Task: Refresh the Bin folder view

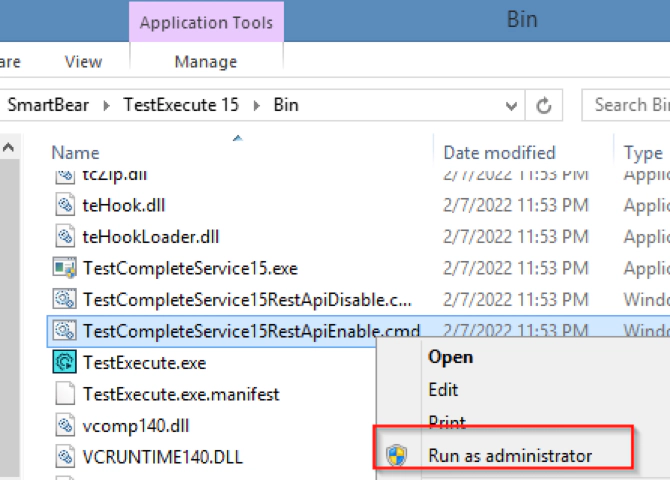Action: click(544, 105)
